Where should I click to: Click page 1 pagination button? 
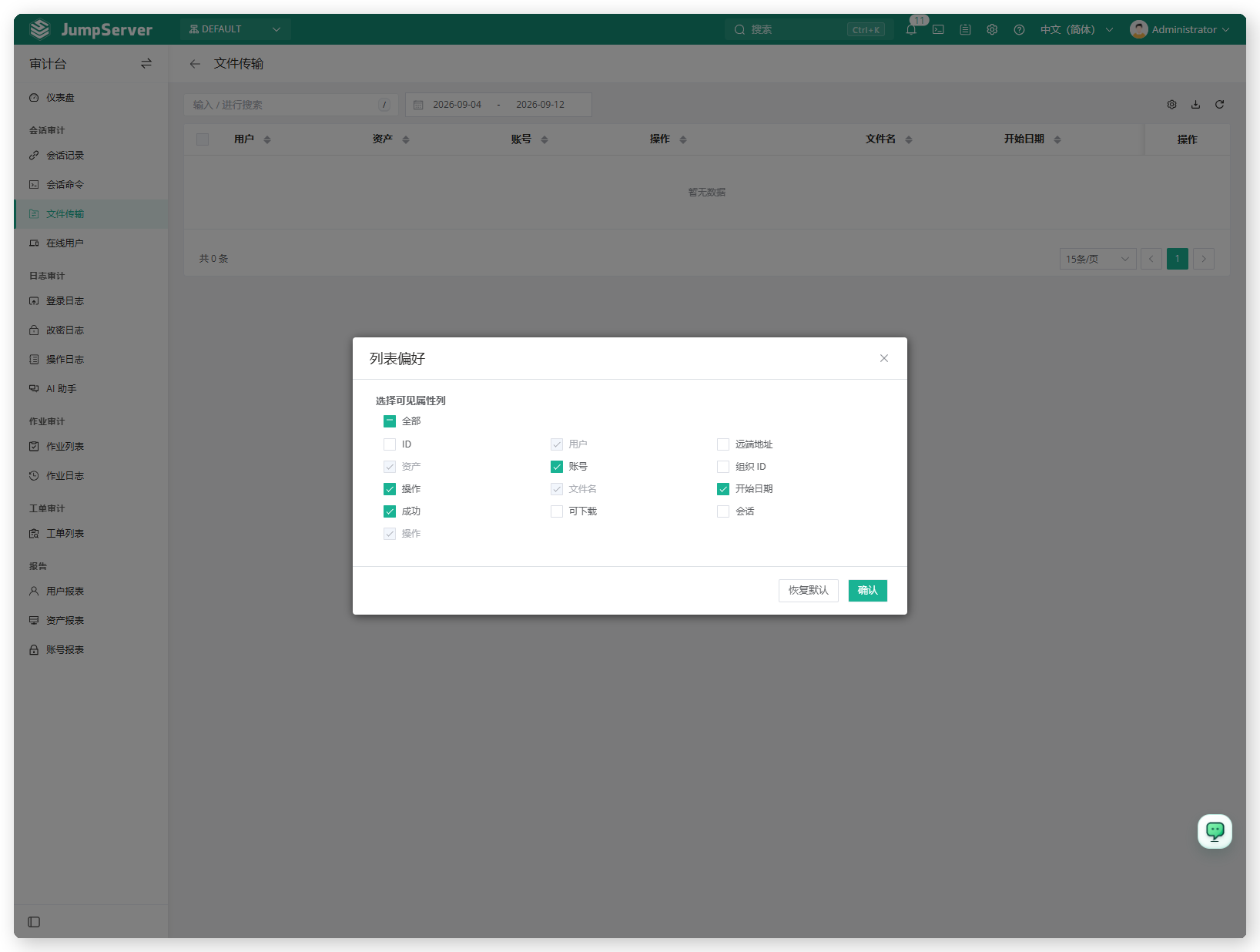[1178, 259]
